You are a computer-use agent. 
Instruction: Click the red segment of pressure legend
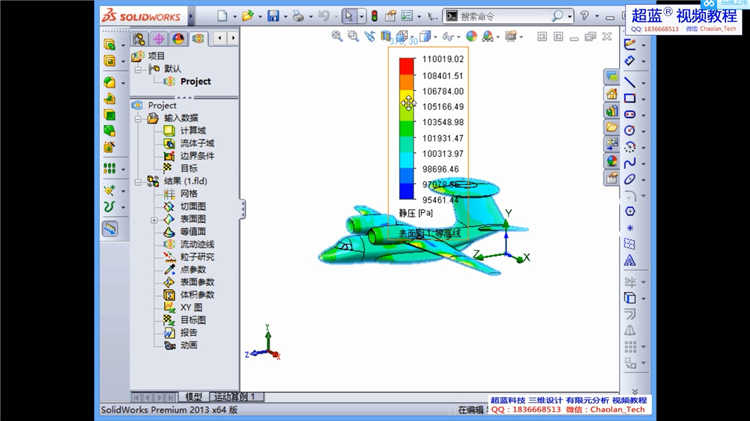(x=407, y=66)
